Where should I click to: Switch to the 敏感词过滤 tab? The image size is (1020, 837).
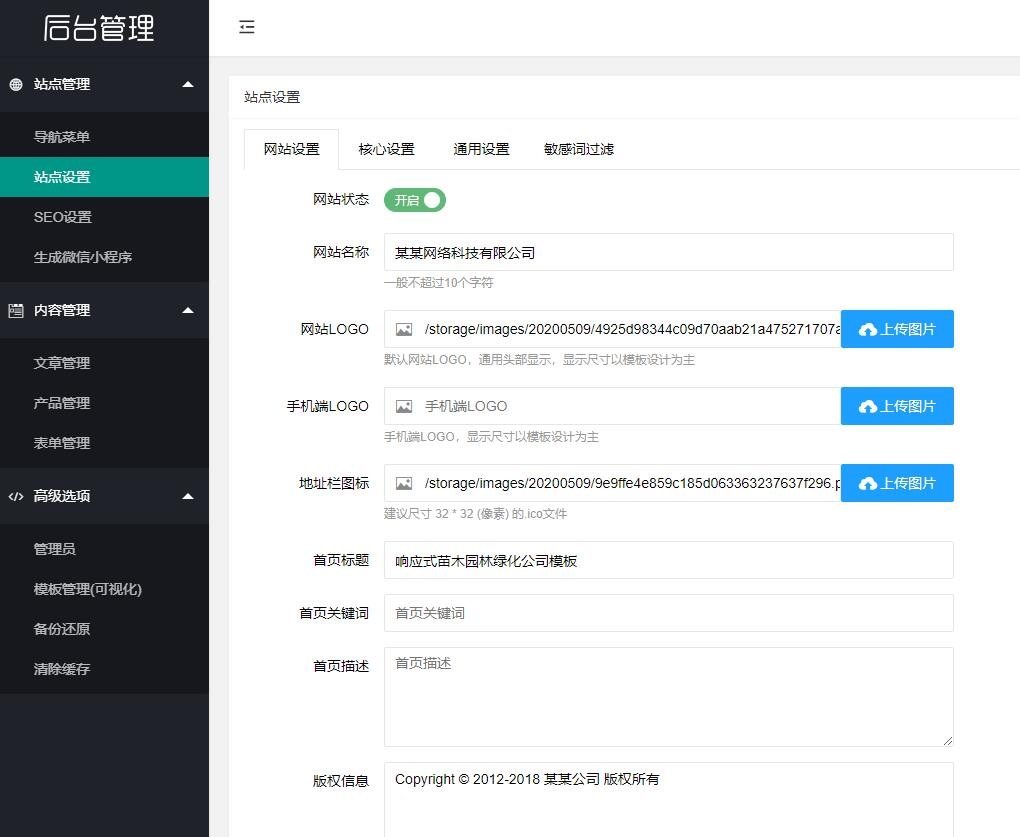tap(579, 149)
